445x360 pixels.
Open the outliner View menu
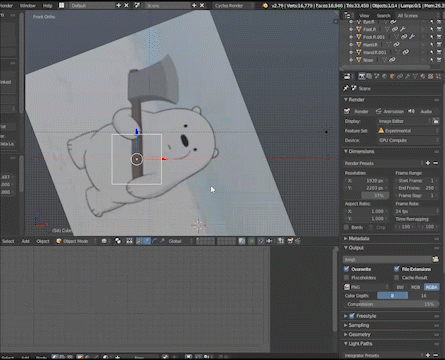pyautogui.click(x=364, y=16)
